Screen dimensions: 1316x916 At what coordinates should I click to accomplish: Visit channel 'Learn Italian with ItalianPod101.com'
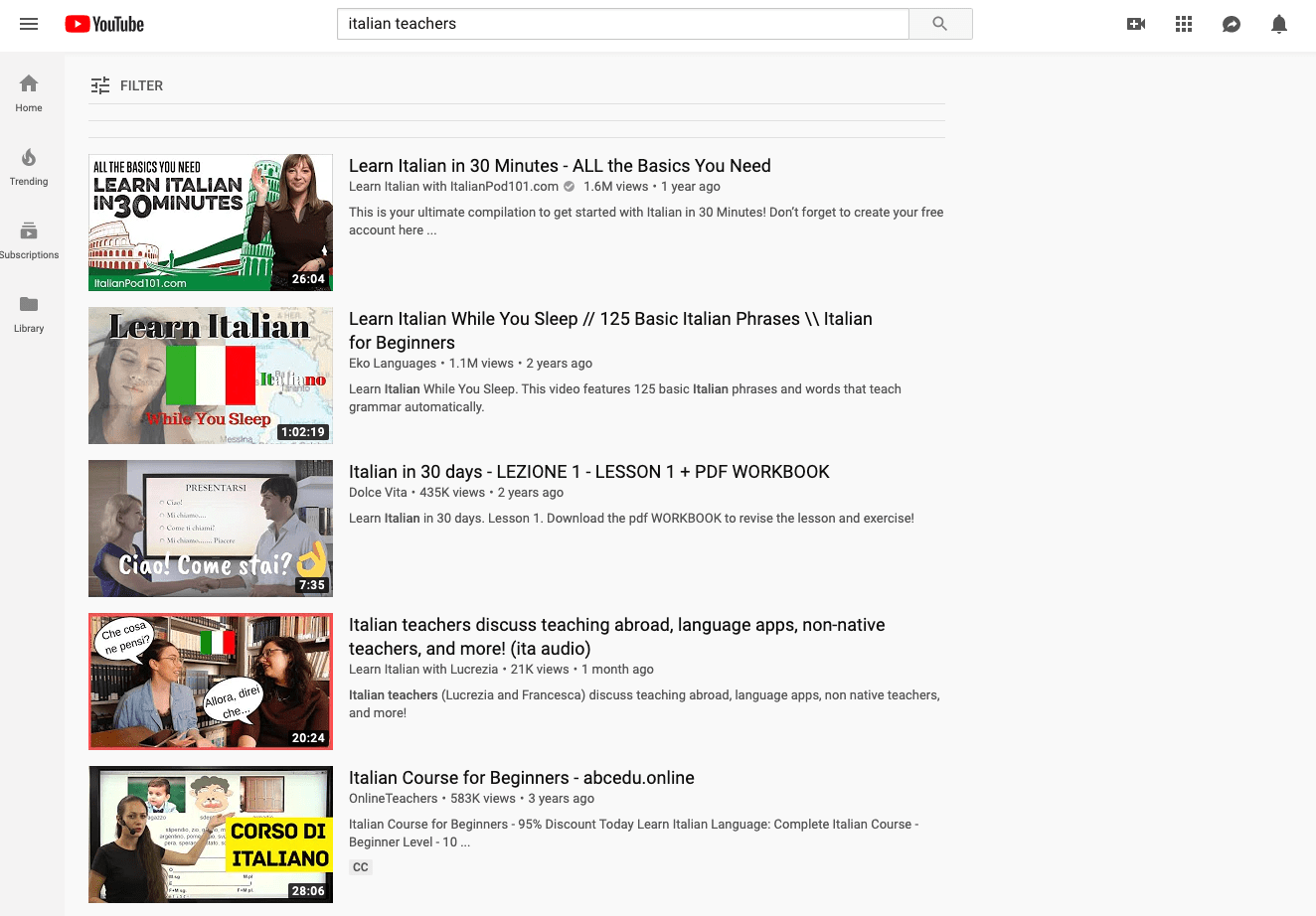[x=454, y=187]
